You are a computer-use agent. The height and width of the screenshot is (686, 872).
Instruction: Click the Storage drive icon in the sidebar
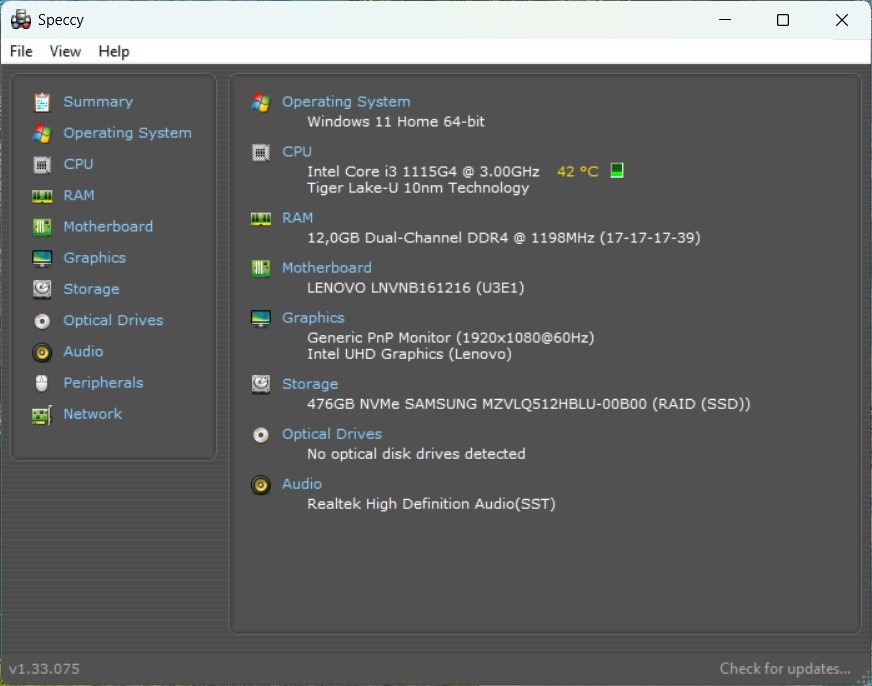click(41, 289)
